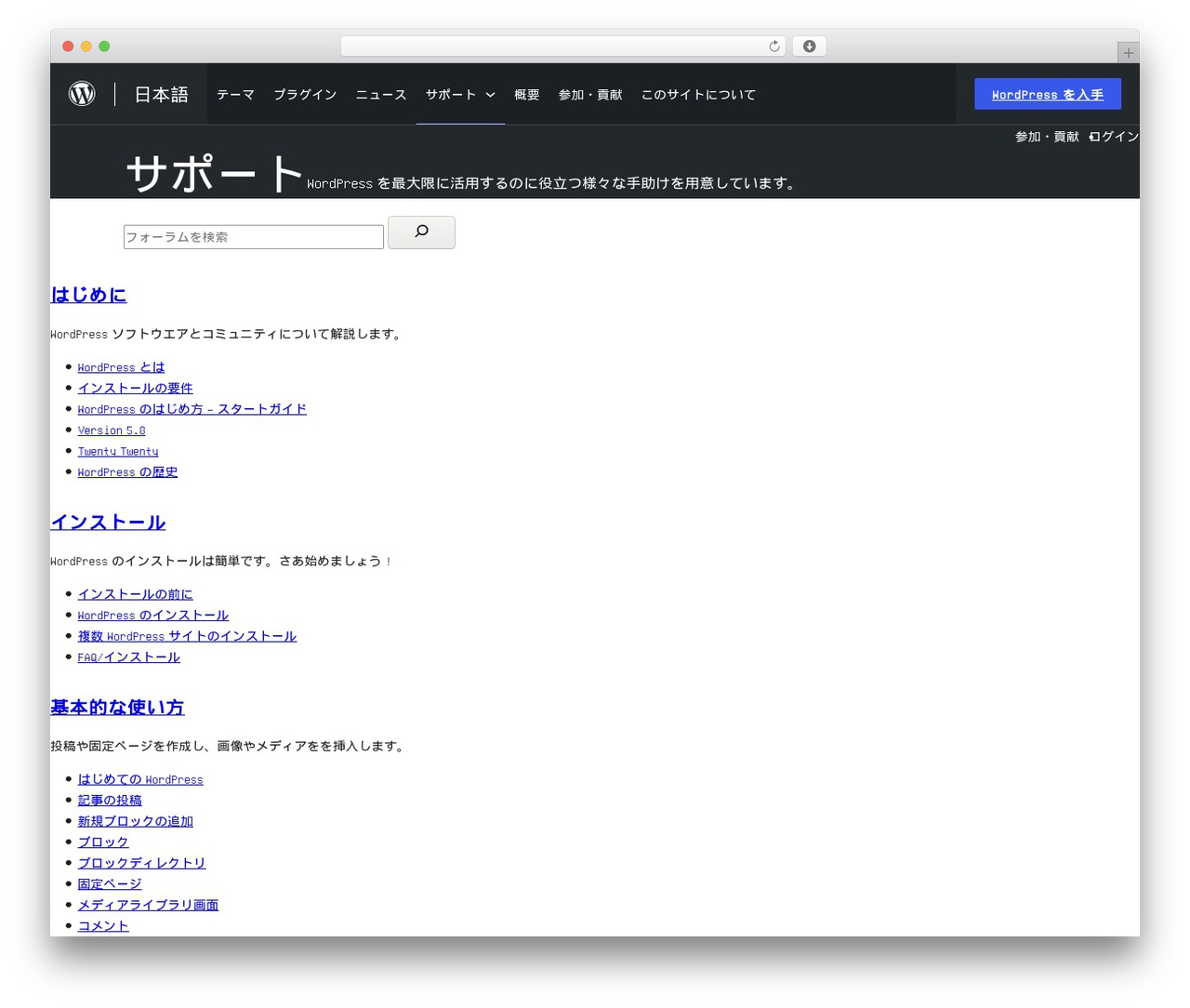Open the インストール section heading
The image size is (1190, 1008).
pyautogui.click(x=108, y=523)
